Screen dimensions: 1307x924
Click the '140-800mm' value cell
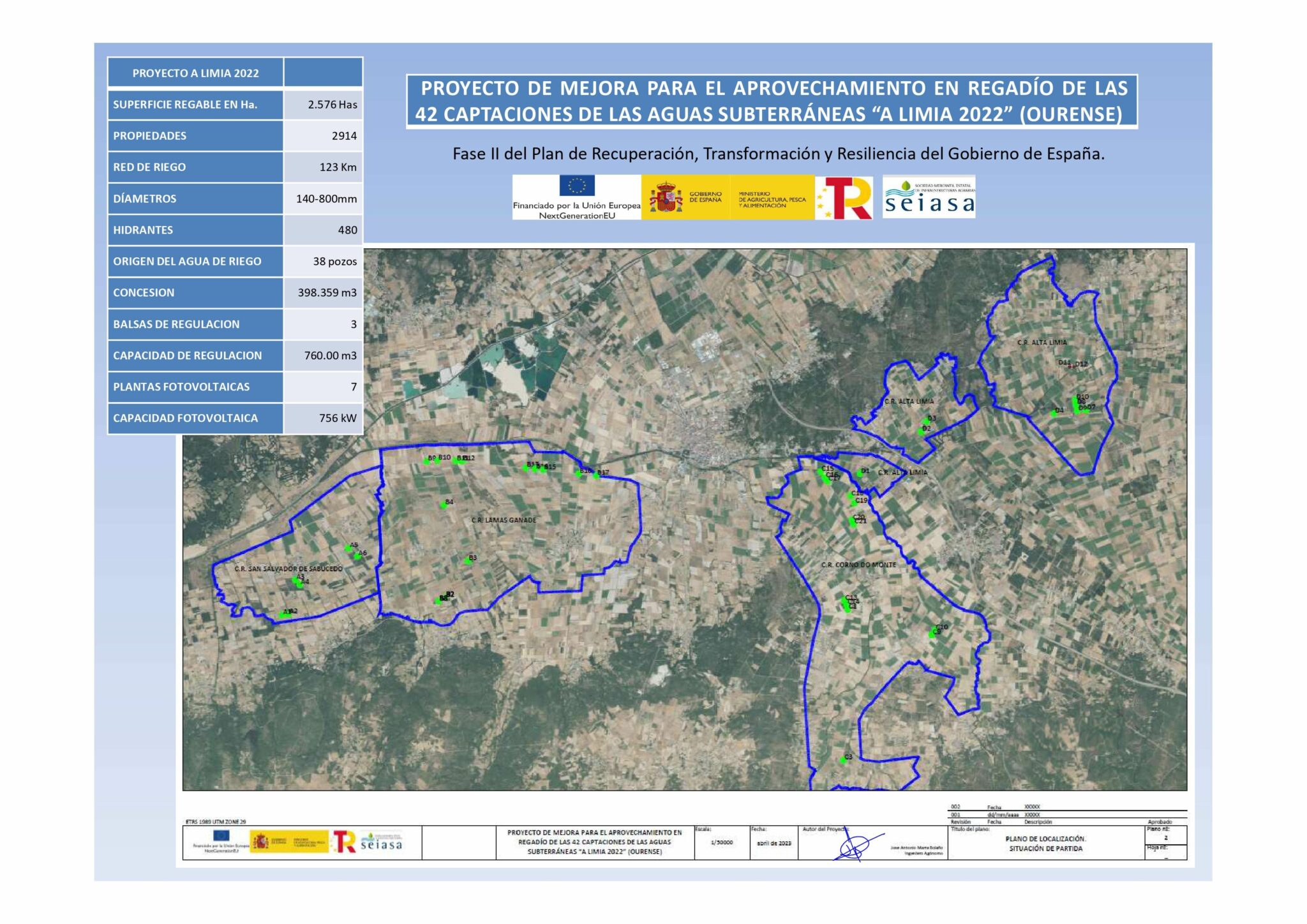(x=324, y=198)
